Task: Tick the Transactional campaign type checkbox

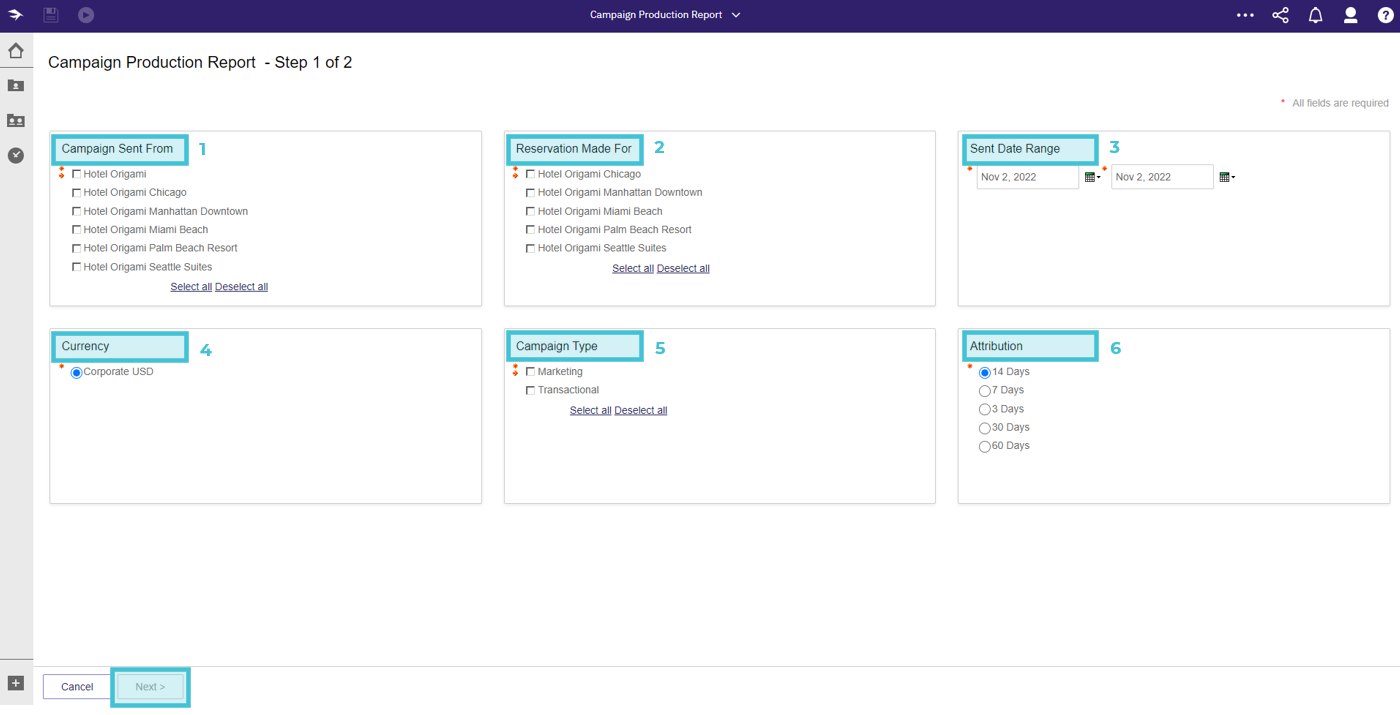Action: [530, 391]
